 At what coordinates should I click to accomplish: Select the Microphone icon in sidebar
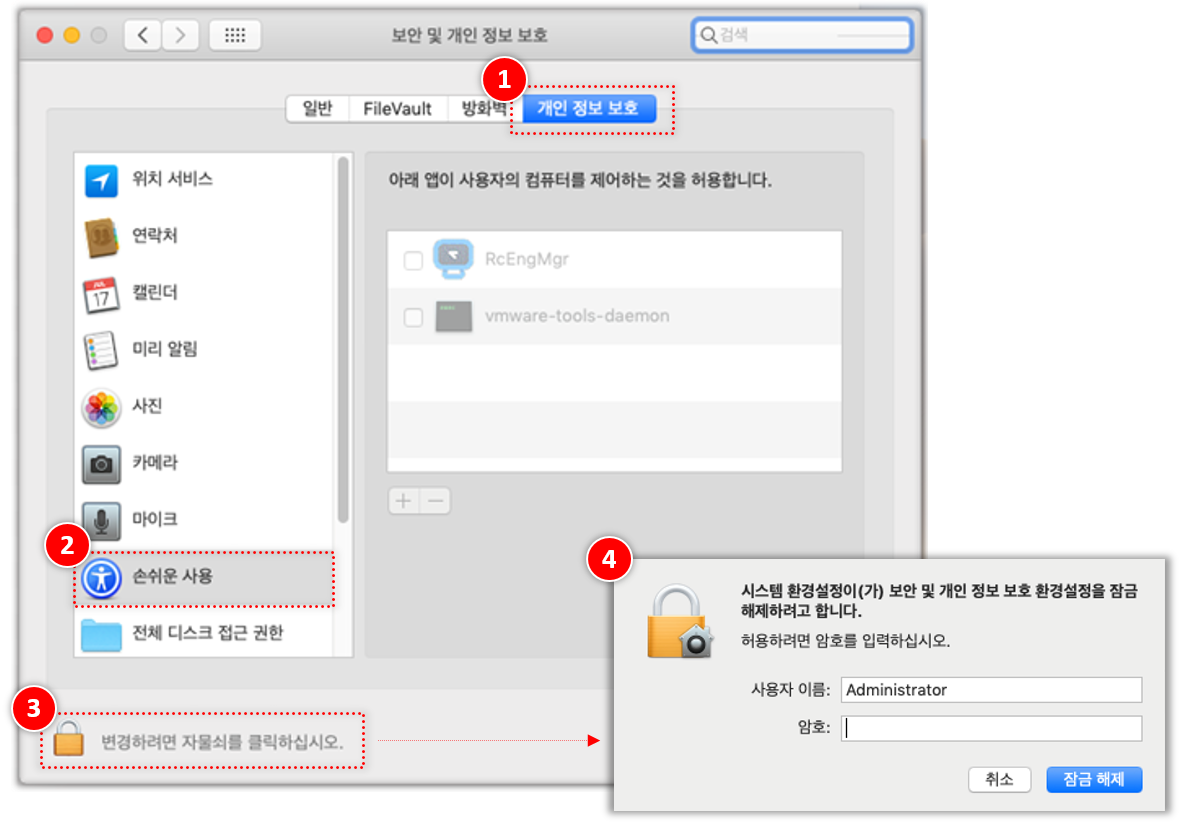coord(102,520)
